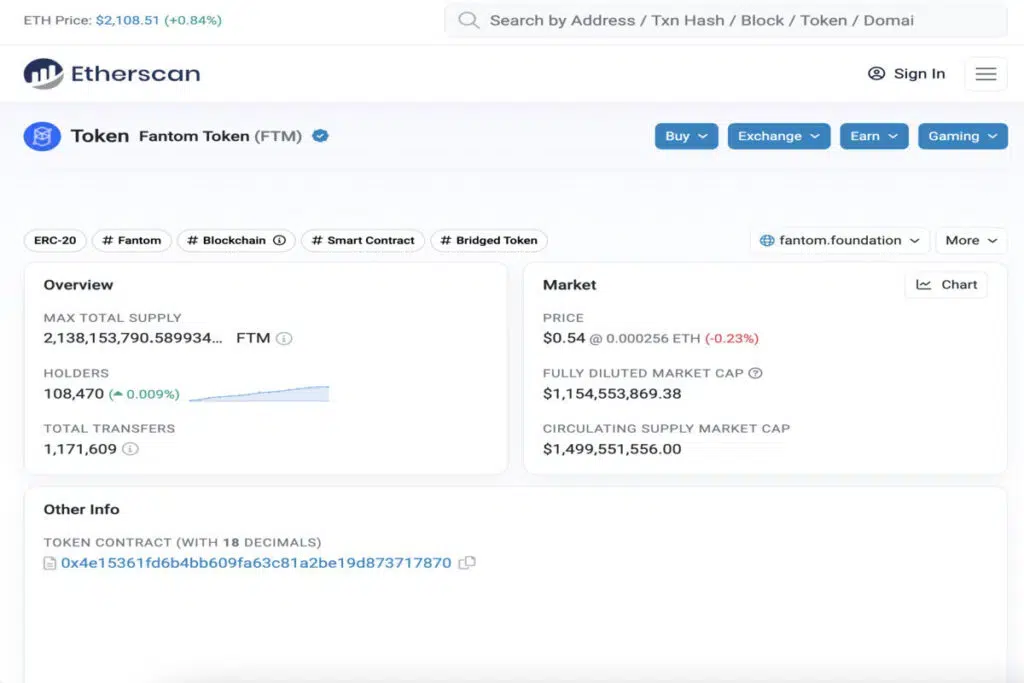
Task: Open the hamburger menu icon
Action: point(985,74)
